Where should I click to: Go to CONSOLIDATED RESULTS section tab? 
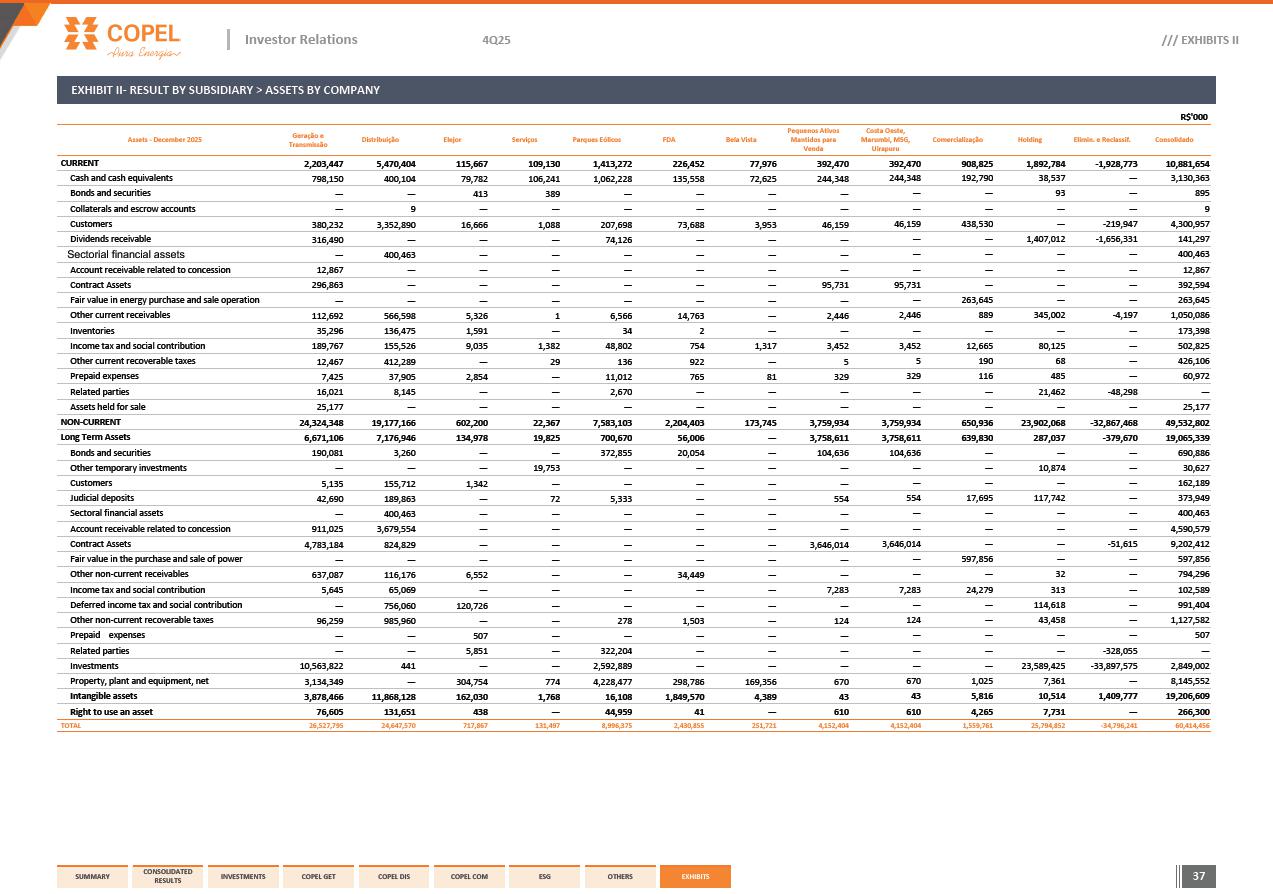[x=167, y=877]
